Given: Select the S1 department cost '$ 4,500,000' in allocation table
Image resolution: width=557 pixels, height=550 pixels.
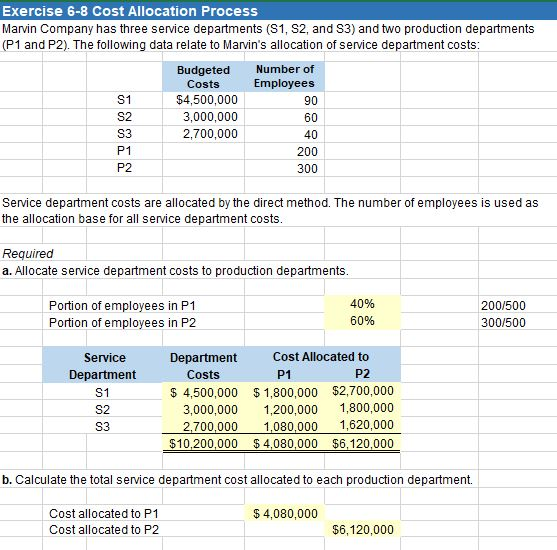Looking at the screenshot, I should point(204,393).
